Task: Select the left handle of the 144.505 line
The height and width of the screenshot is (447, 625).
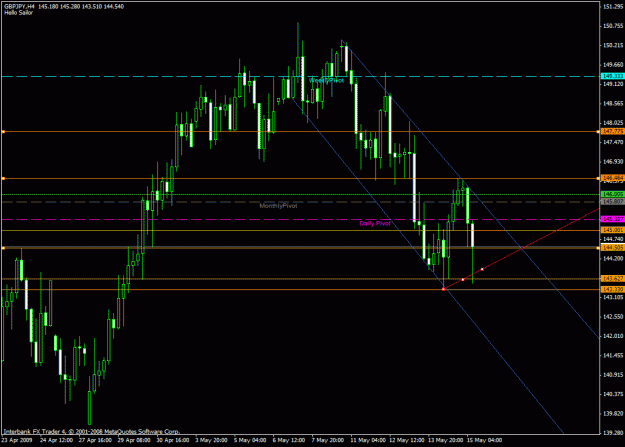Action: [3, 248]
